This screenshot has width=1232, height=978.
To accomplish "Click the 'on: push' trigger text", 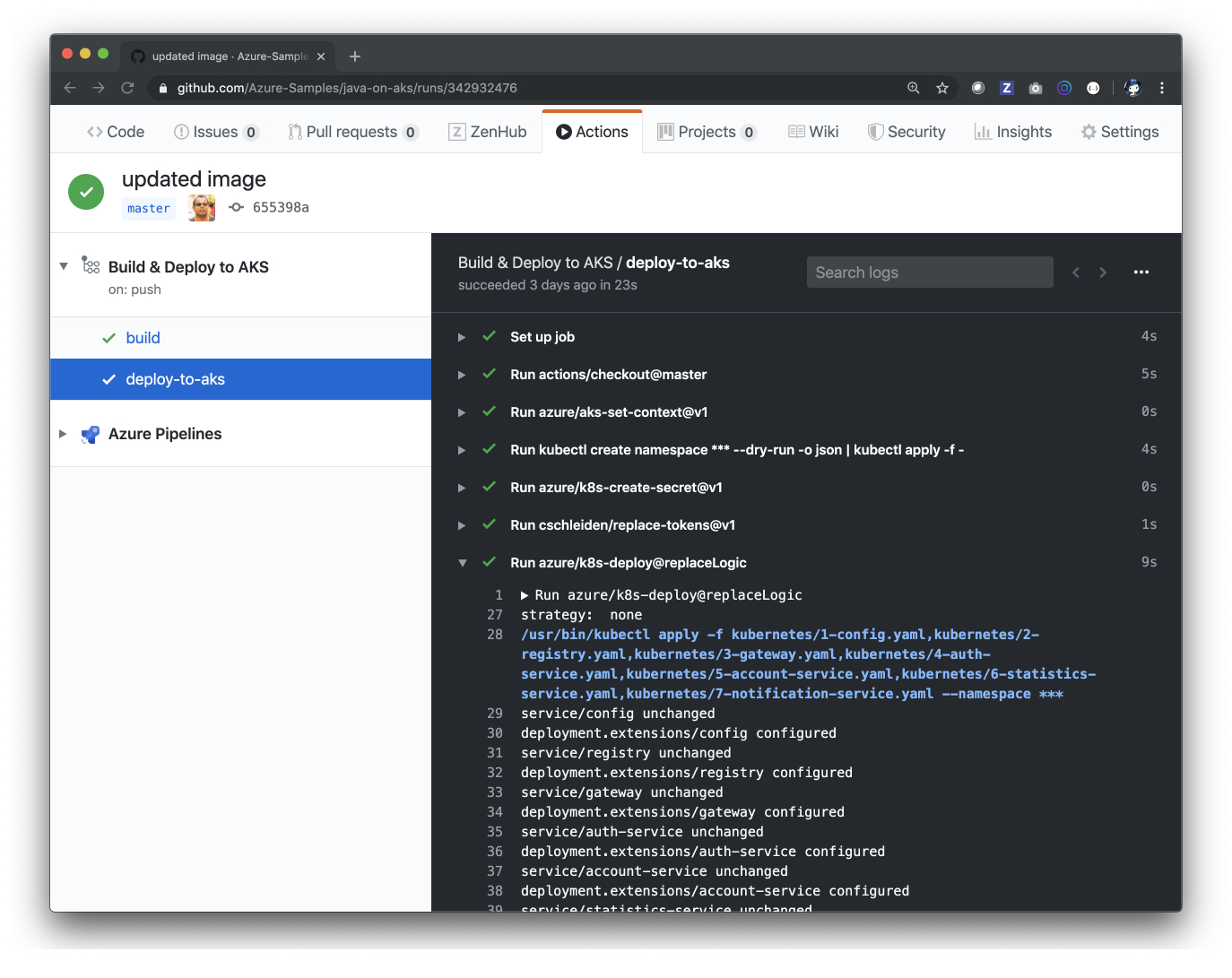I will coord(134,290).
